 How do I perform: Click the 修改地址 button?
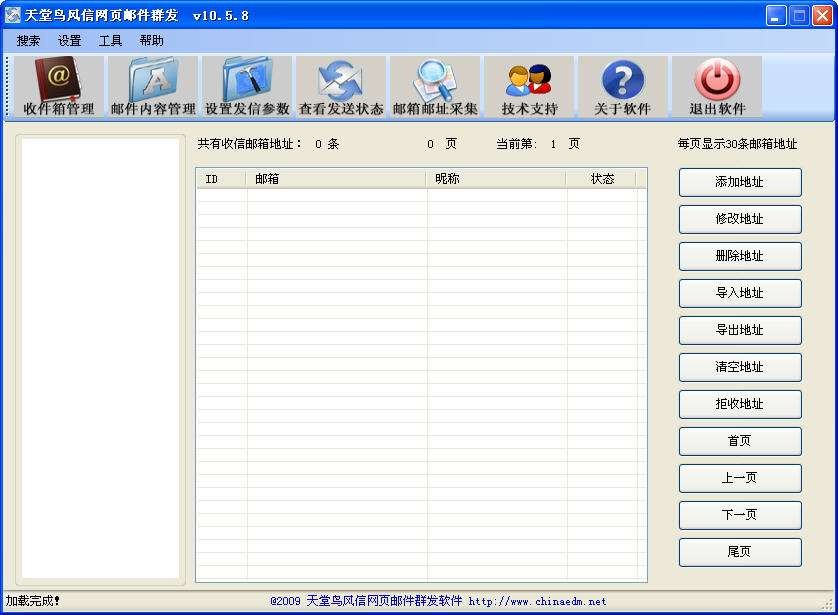740,219
